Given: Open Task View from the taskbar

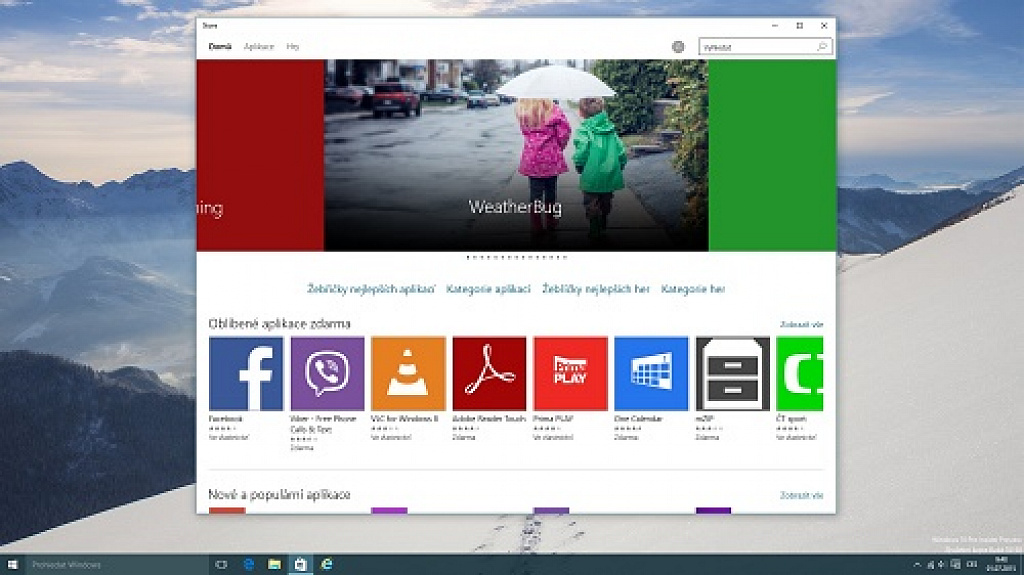Looking at the screenshot, I should click(x=221, y=565).
